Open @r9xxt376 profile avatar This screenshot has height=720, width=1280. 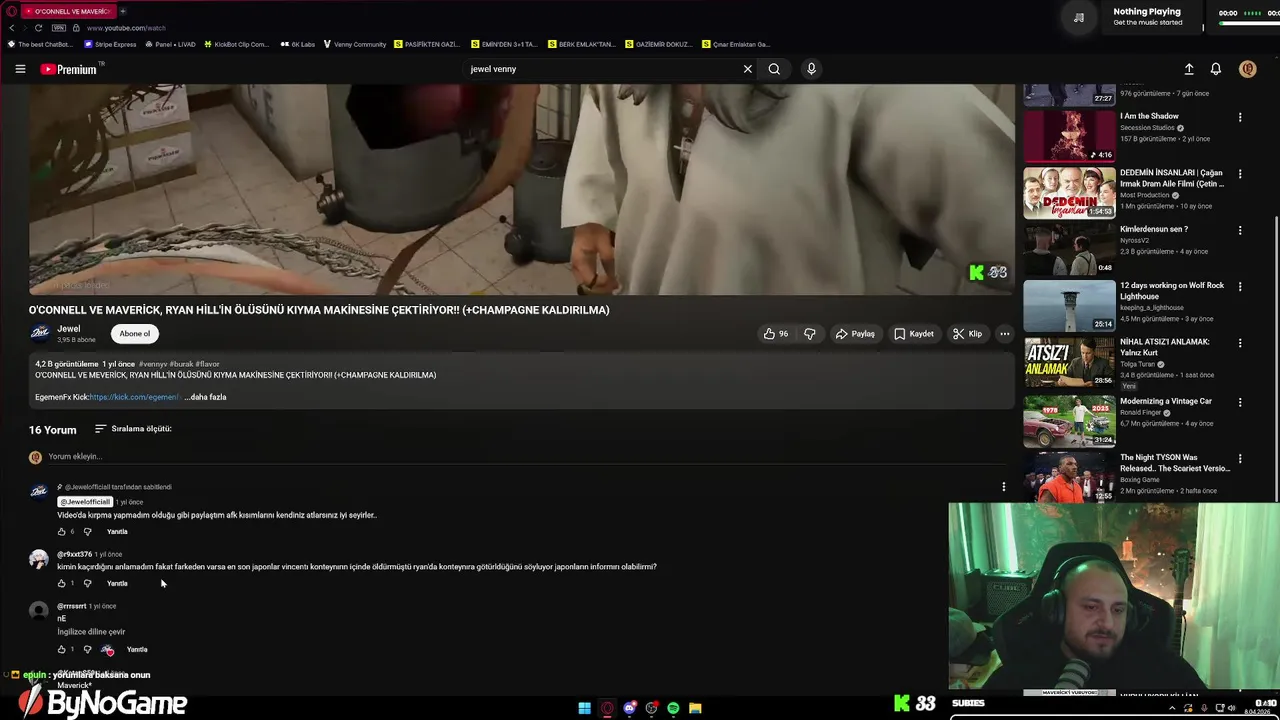click(x=39, y=559)
